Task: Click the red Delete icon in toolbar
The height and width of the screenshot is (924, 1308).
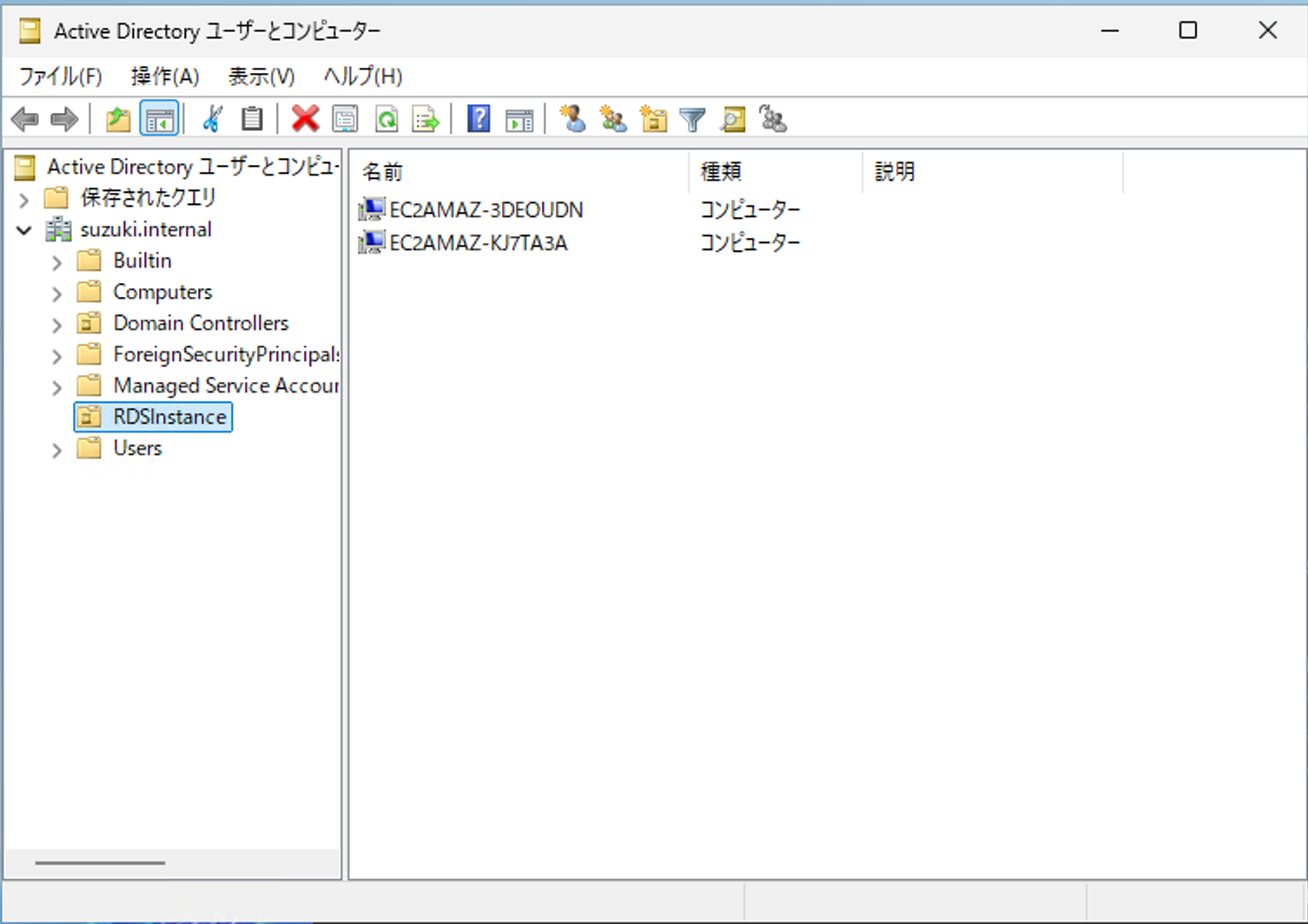Action: pos(305,119)
